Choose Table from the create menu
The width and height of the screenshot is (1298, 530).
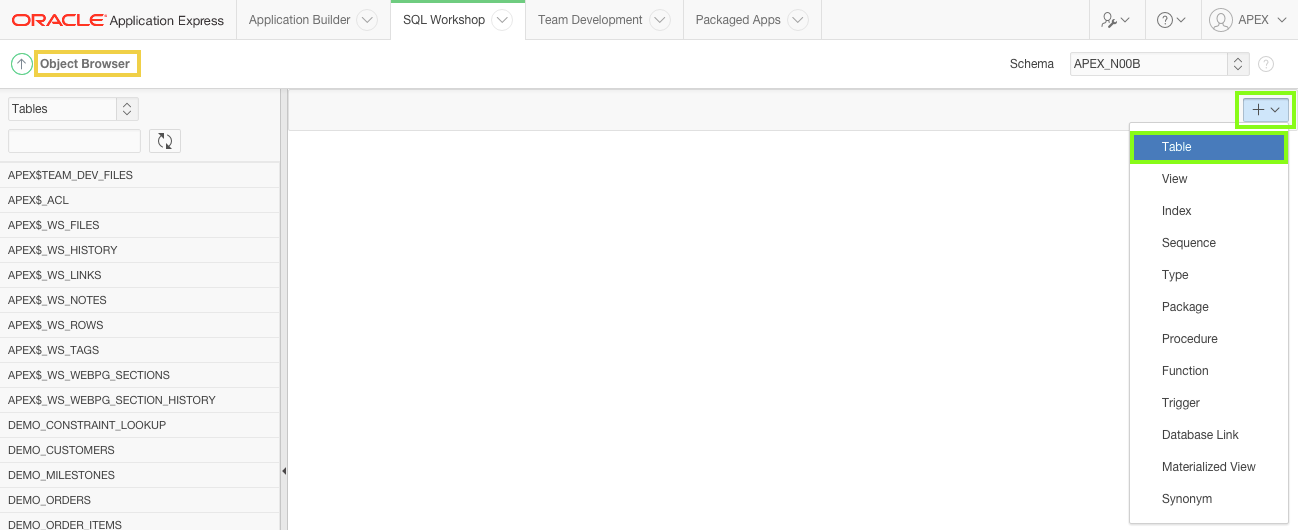point(1208,147)
